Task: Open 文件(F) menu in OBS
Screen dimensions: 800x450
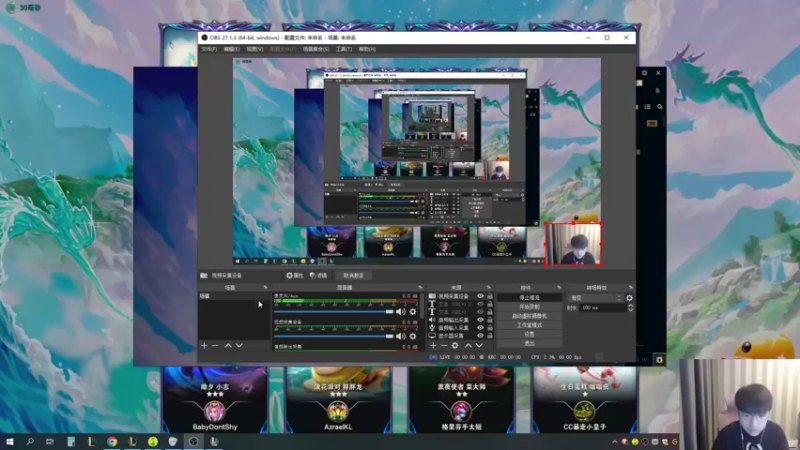Action: [209, 49]
